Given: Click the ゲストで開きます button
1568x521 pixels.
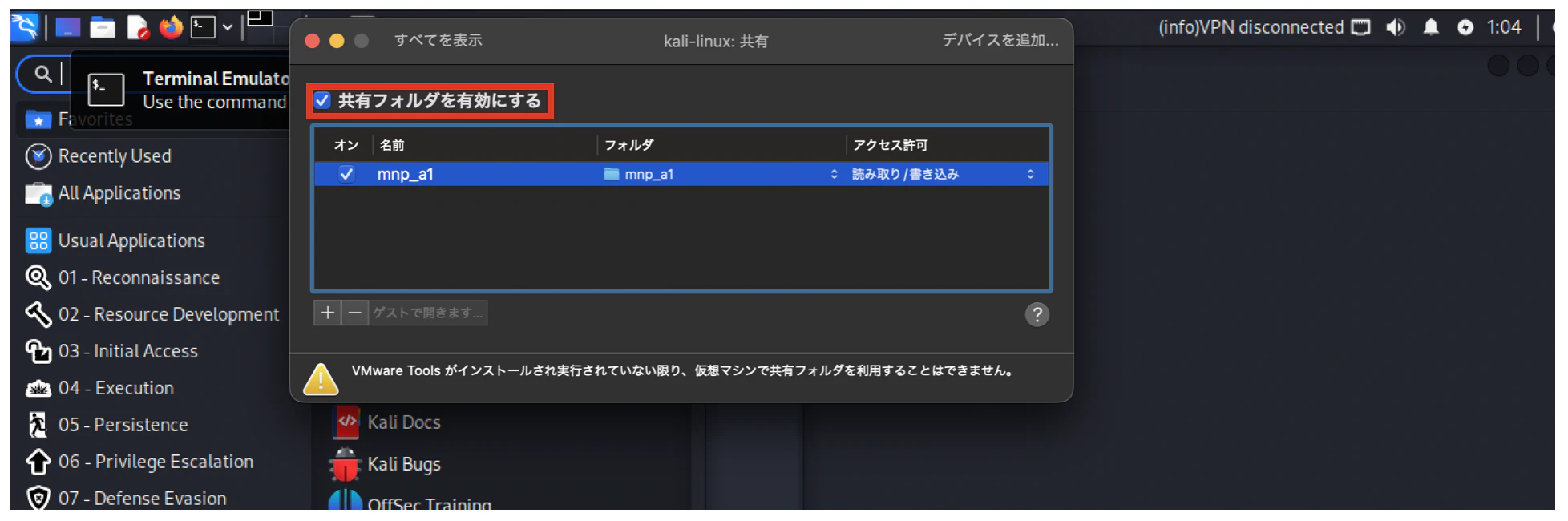Looking at the screenshot, I should (428, 313).
